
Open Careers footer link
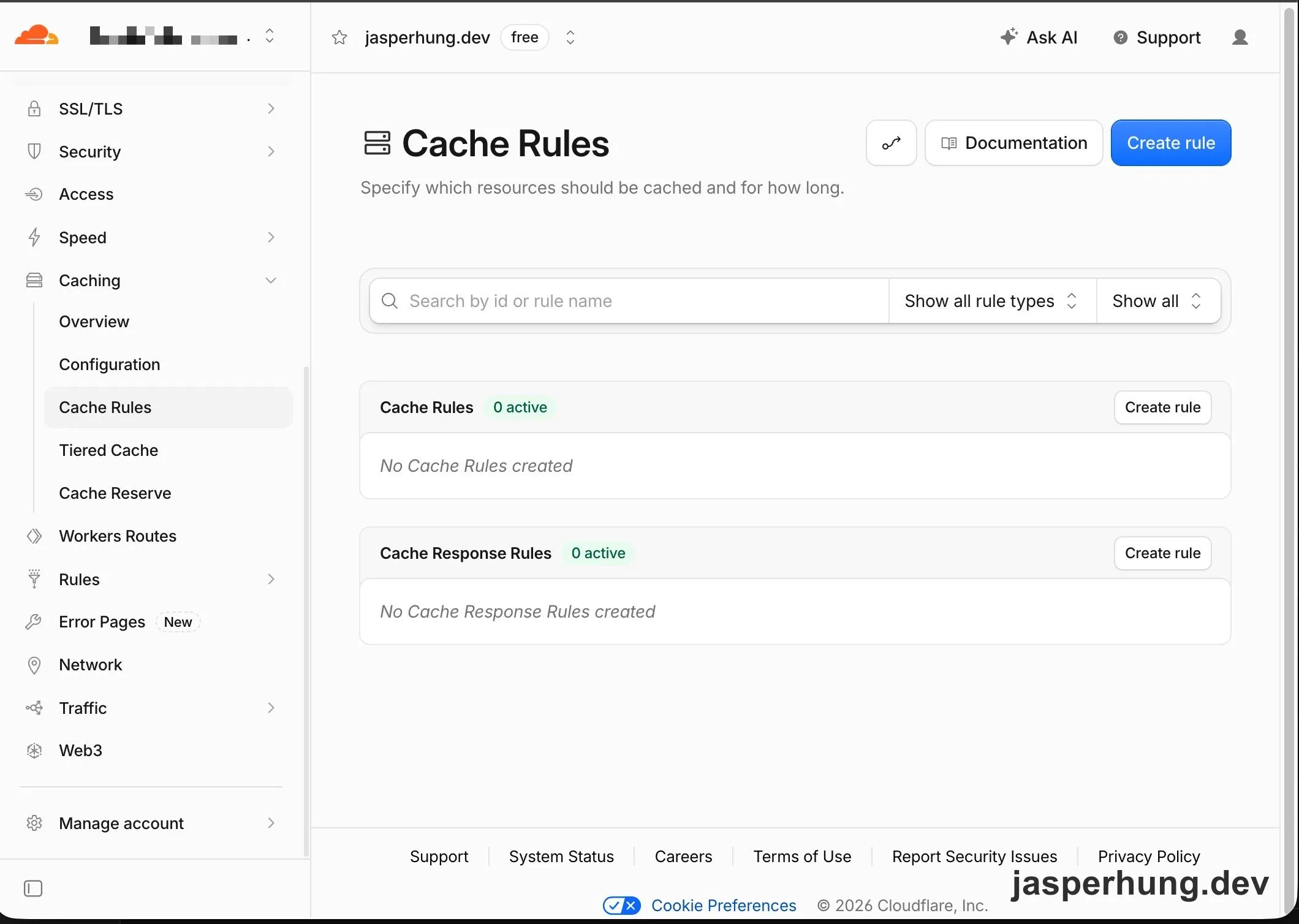(x=683, y=856)
